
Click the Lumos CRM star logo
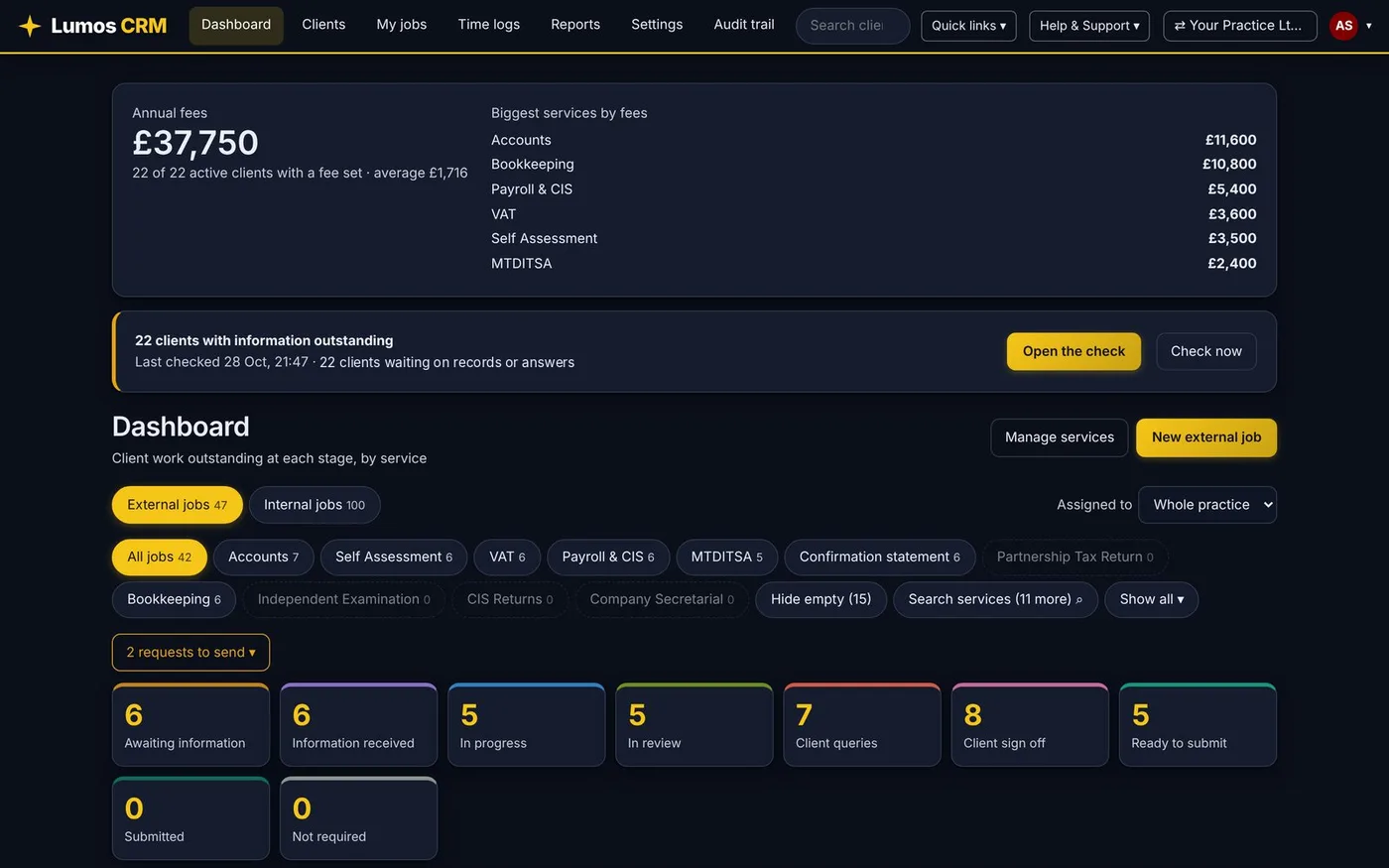pyautogui.click(x=30, y=26)
